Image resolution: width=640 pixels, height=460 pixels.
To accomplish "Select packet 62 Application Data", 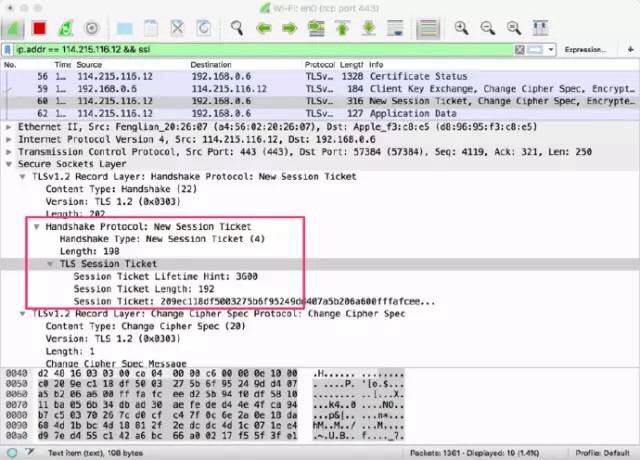I will click(320, 113).
